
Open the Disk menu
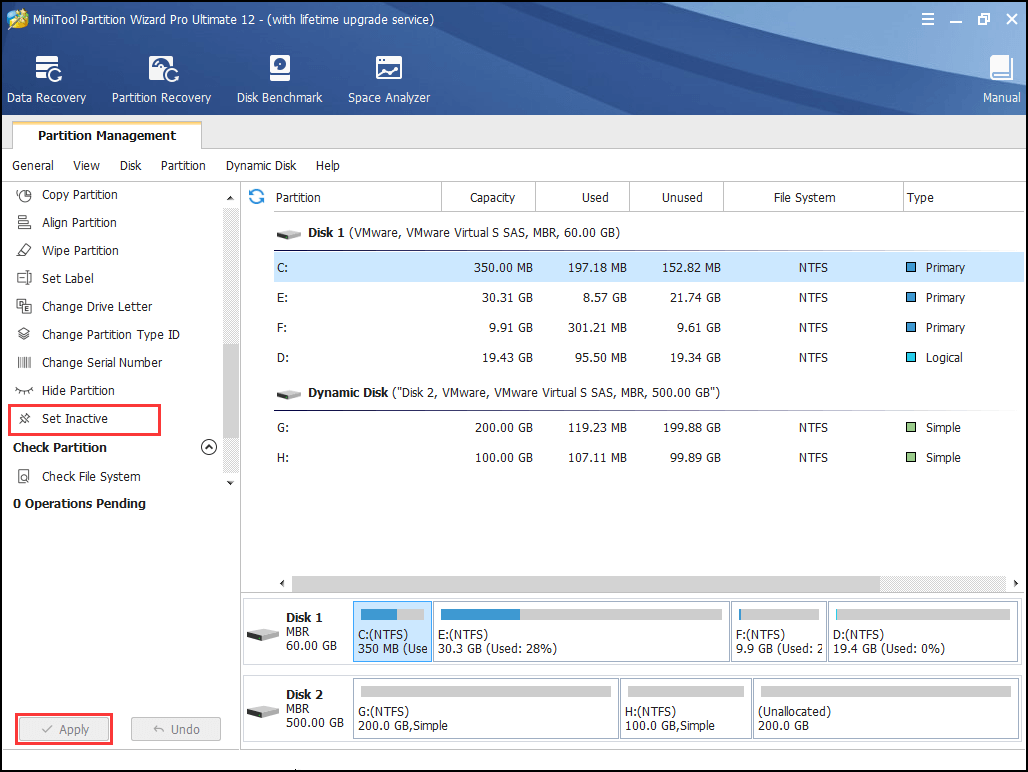(130, 166)
